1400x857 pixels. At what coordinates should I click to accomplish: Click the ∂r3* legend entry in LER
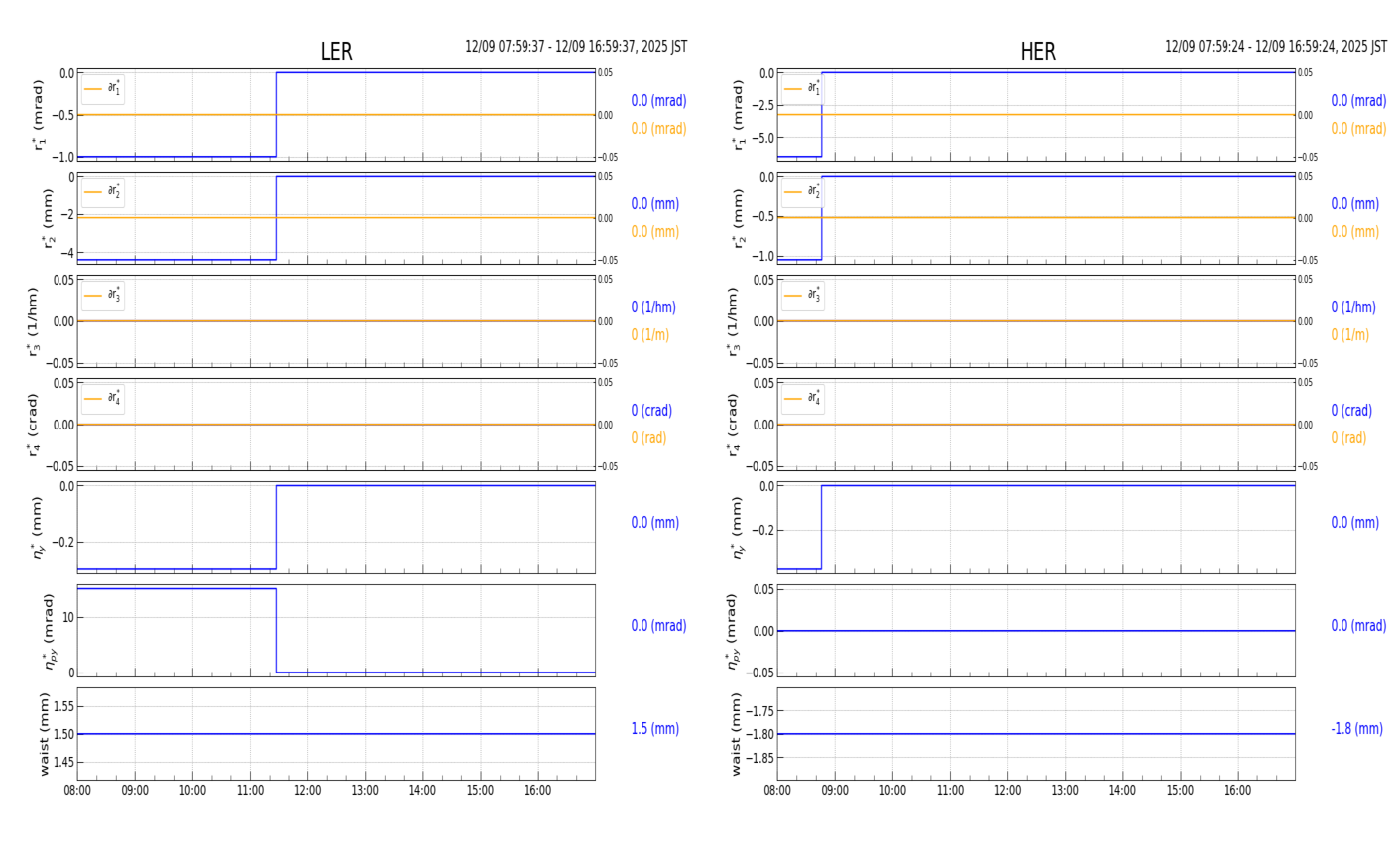pyautogui.click(x=103, y=296)
